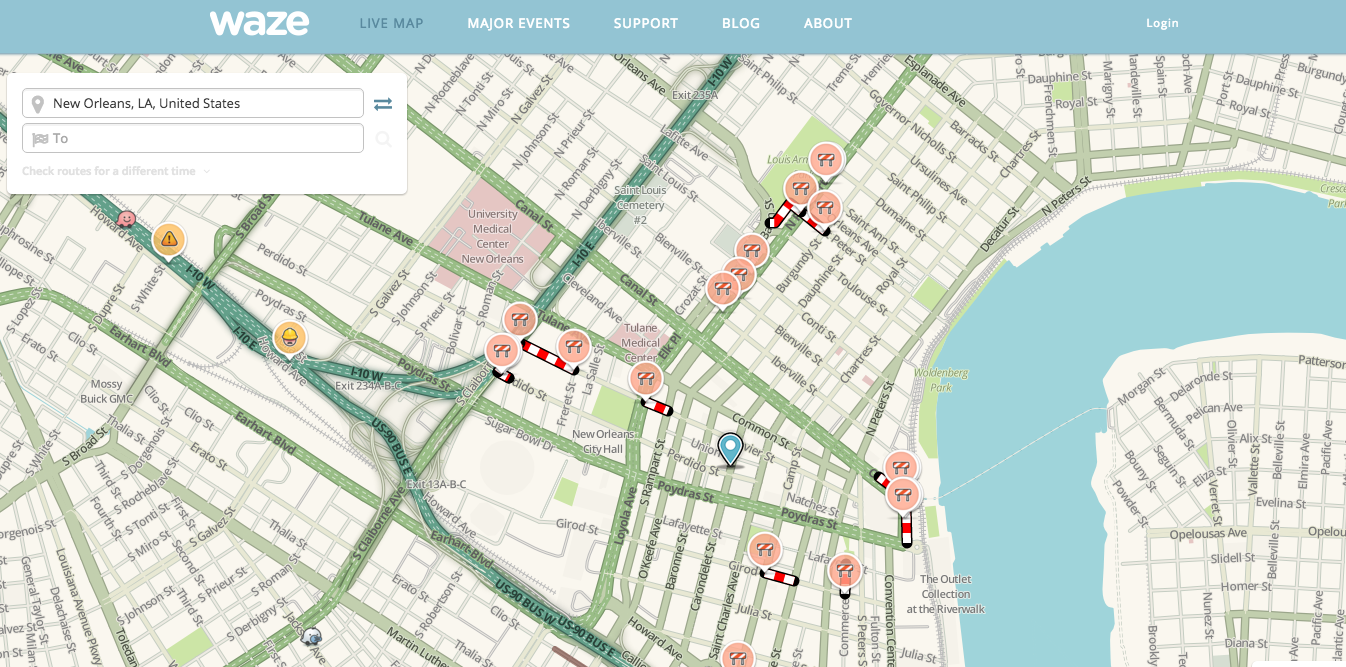Visit the Blog link
1346x667 pixels.
click(x=740, y=23)
